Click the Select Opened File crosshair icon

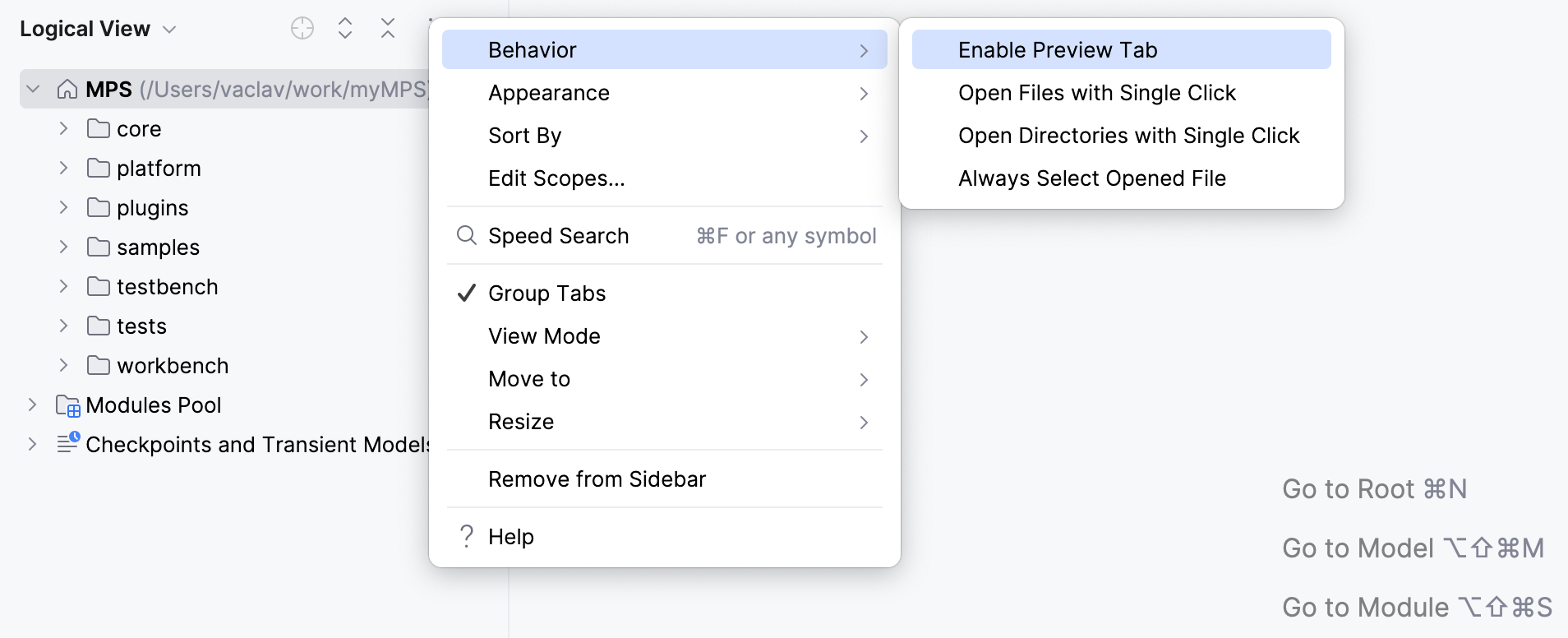coord(302,29)
